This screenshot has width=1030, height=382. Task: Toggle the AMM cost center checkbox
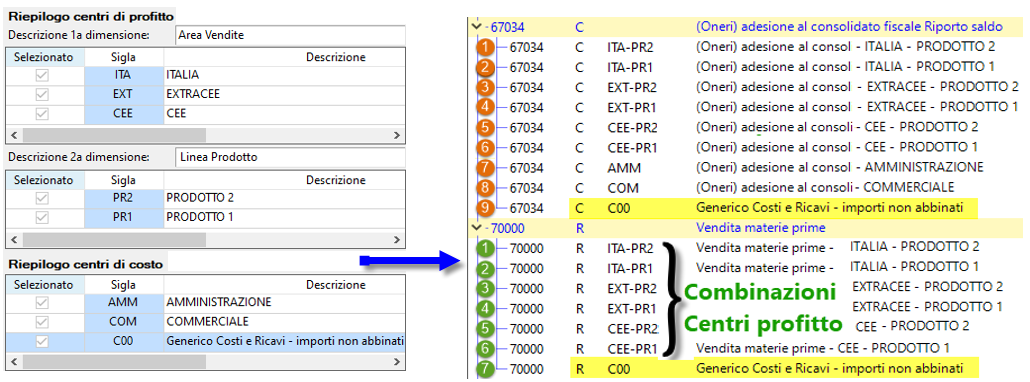(42, 303)
